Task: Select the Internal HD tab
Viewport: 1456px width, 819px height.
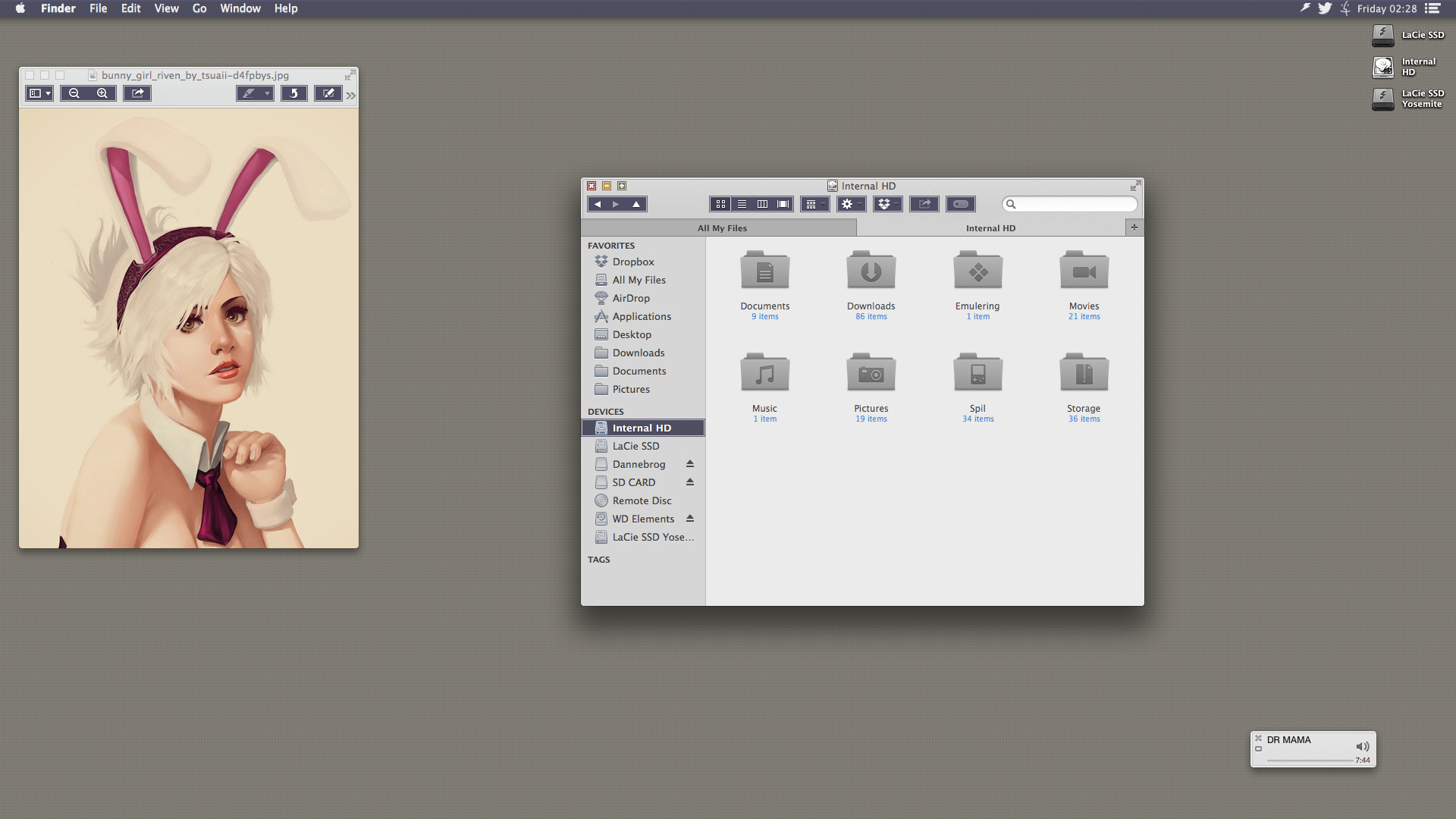Action: click(x=990, y=227)
